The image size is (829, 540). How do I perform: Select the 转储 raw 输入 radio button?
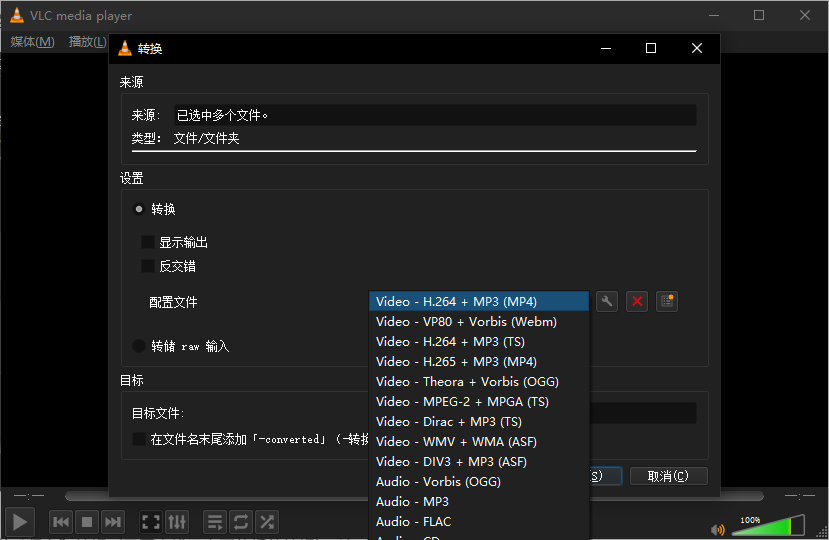click(x=139, y=346)
